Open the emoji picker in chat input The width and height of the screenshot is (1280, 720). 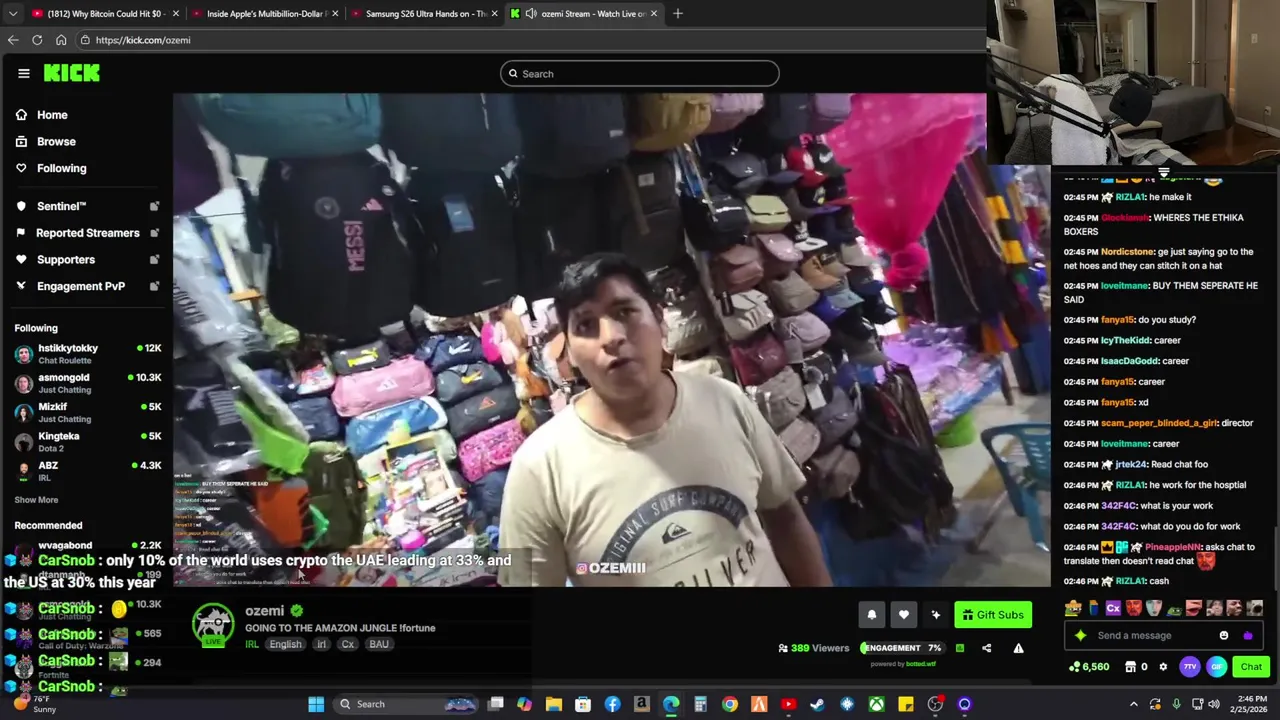point(1224,636)
